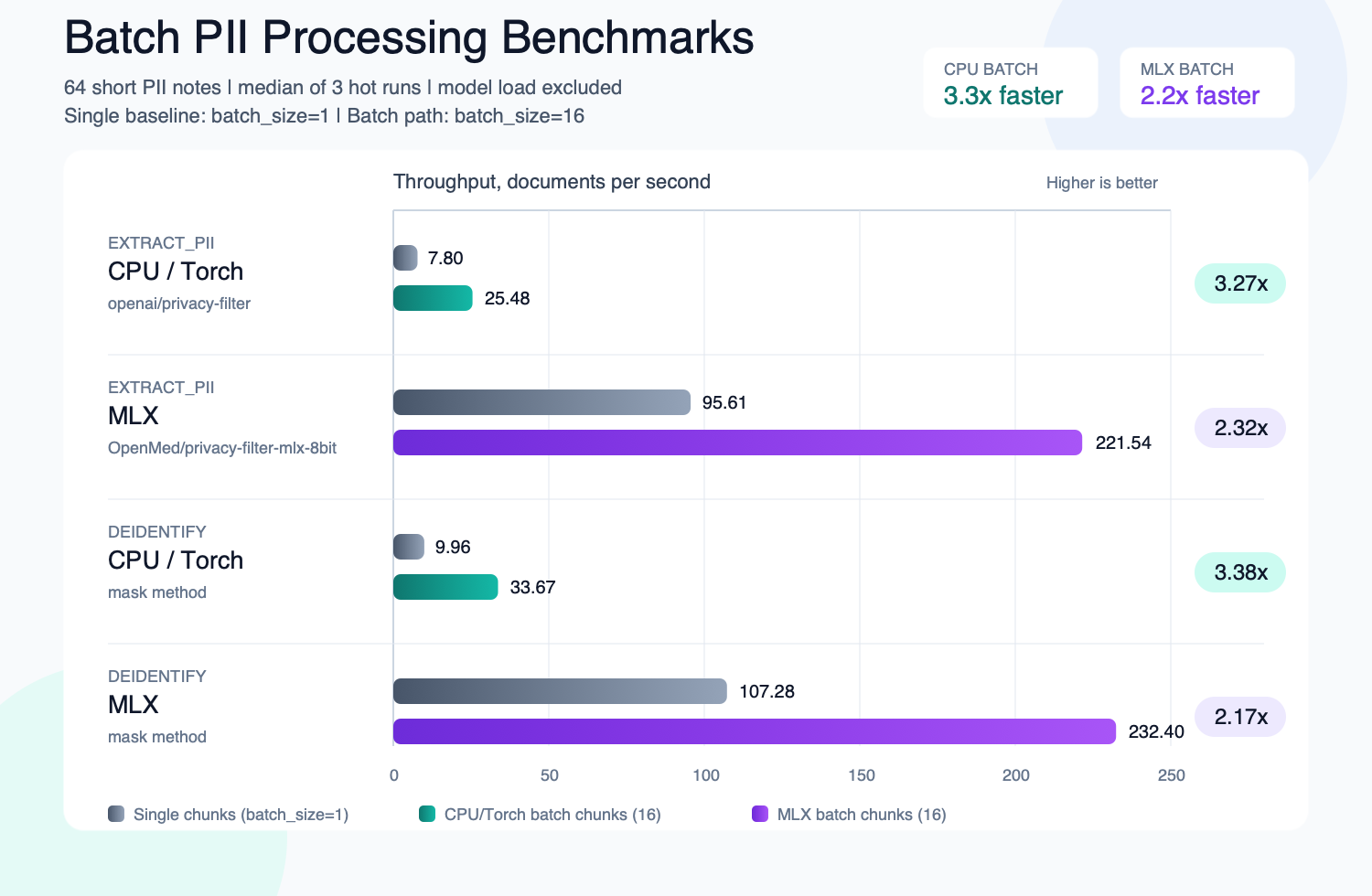The width and height of the screenshot is (1372, 896).
Task: Click the 107.28 gray bar
Action: point(560,691)
